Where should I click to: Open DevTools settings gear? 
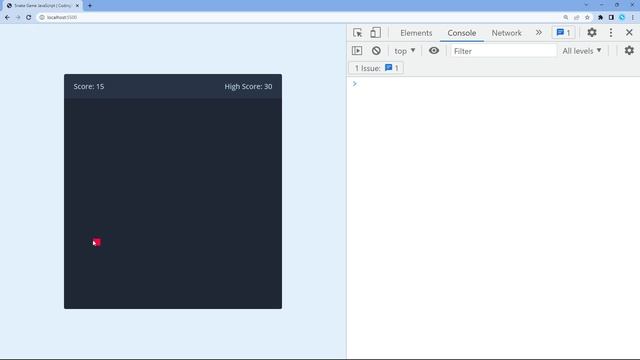pos(592,33)
